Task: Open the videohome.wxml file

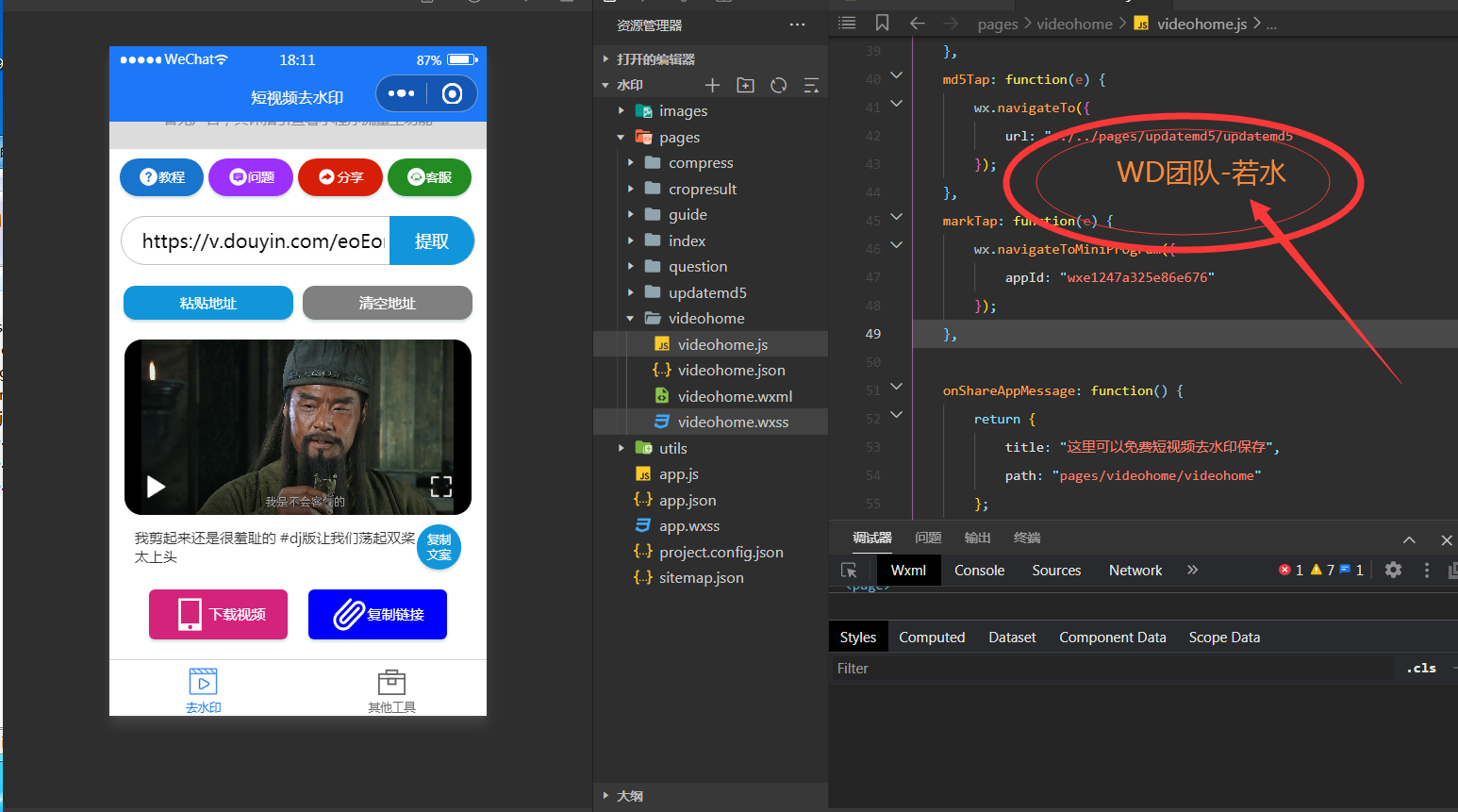Action: (734, 396)
